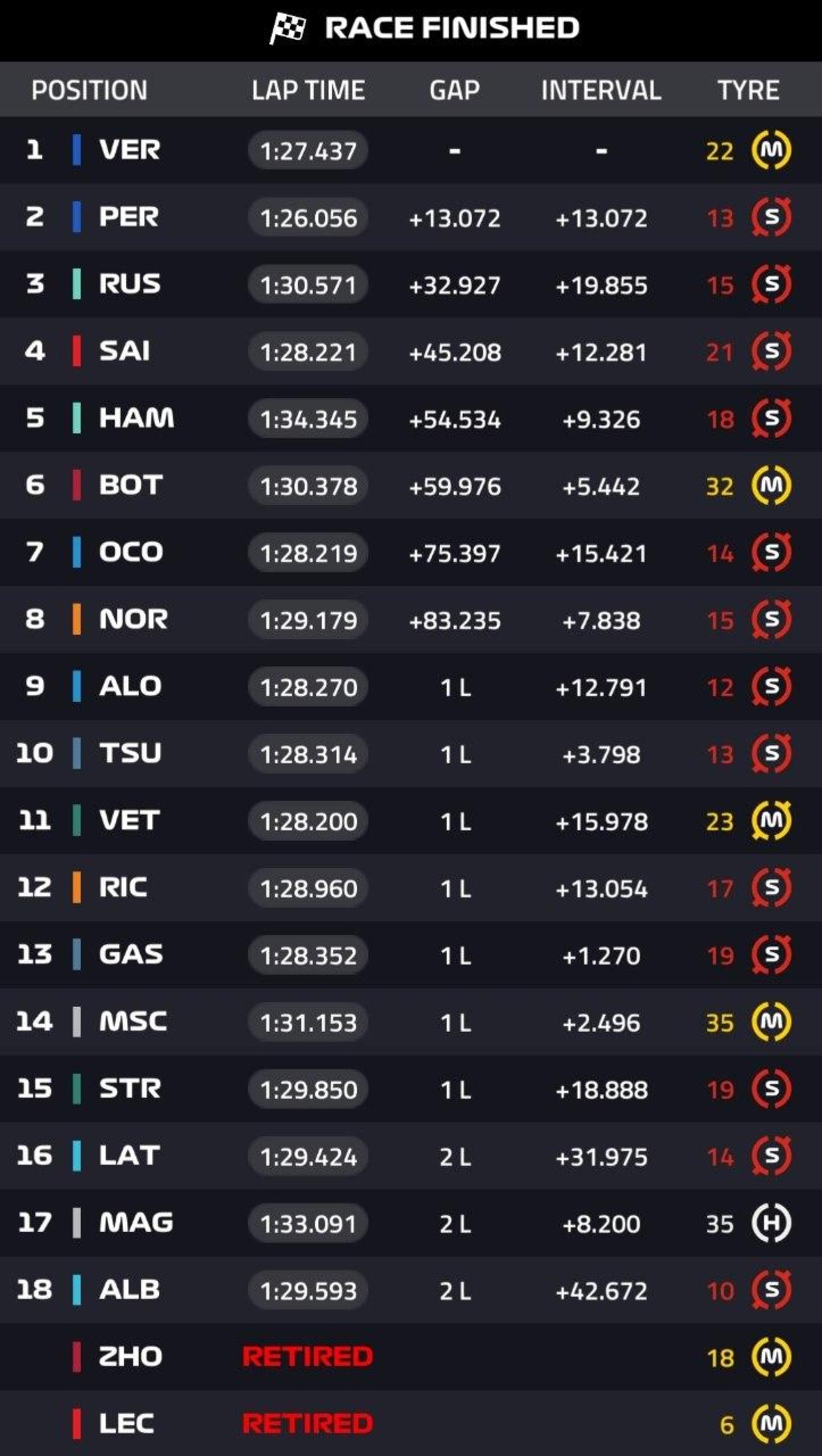Click MSC's medium tyre icon

tap(771, 1022)
